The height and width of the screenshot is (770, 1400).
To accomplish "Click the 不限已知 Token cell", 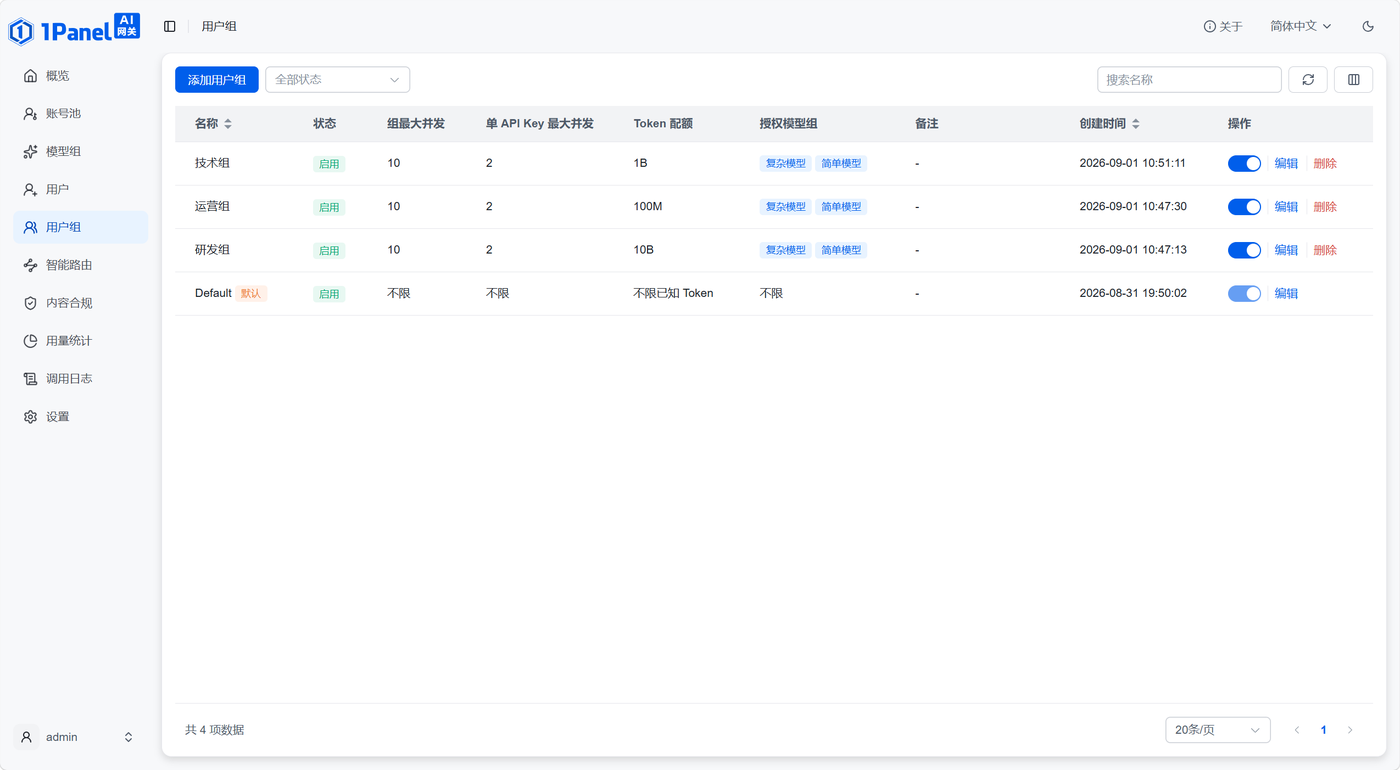I will 674,294.
